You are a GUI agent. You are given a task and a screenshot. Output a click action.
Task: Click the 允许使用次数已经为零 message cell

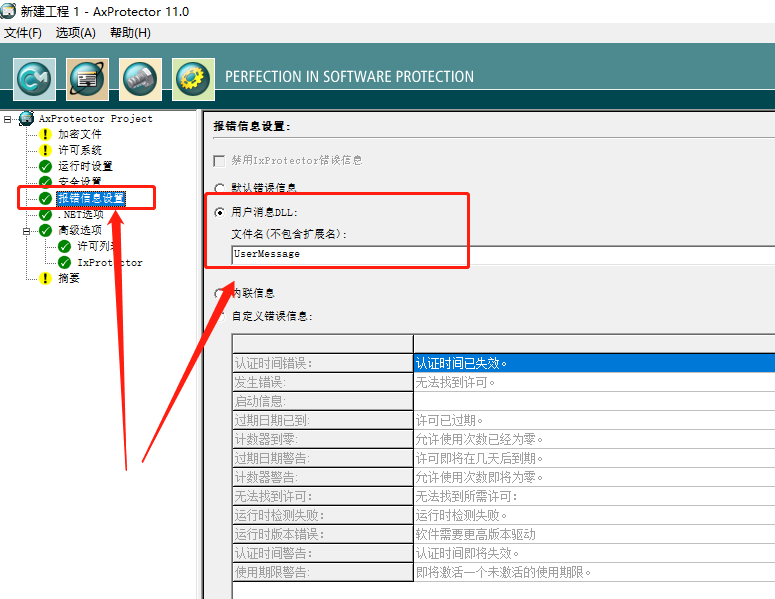click(x=594, y=439)
